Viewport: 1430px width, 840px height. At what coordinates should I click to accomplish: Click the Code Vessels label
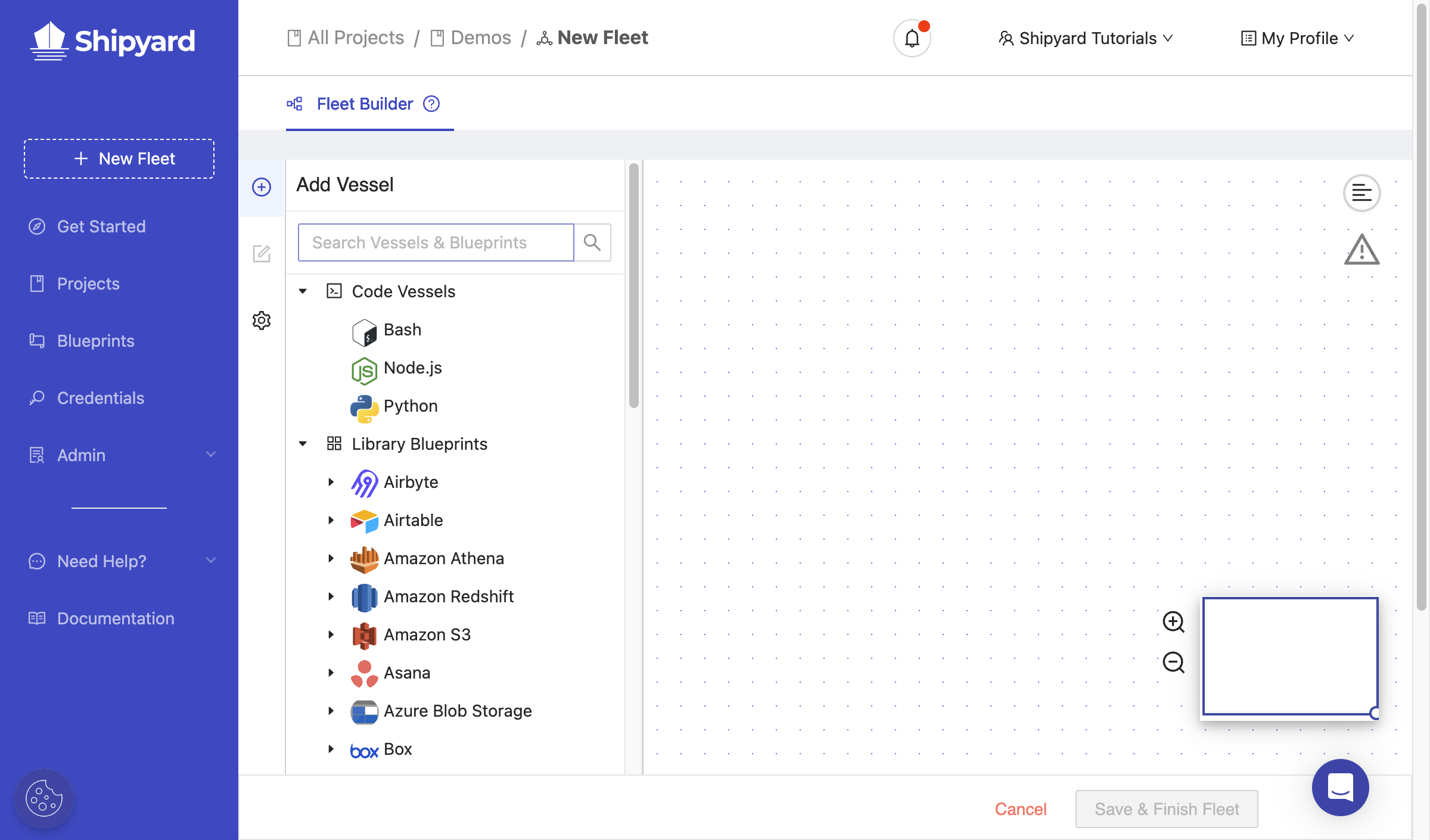(x=403, y=291)
